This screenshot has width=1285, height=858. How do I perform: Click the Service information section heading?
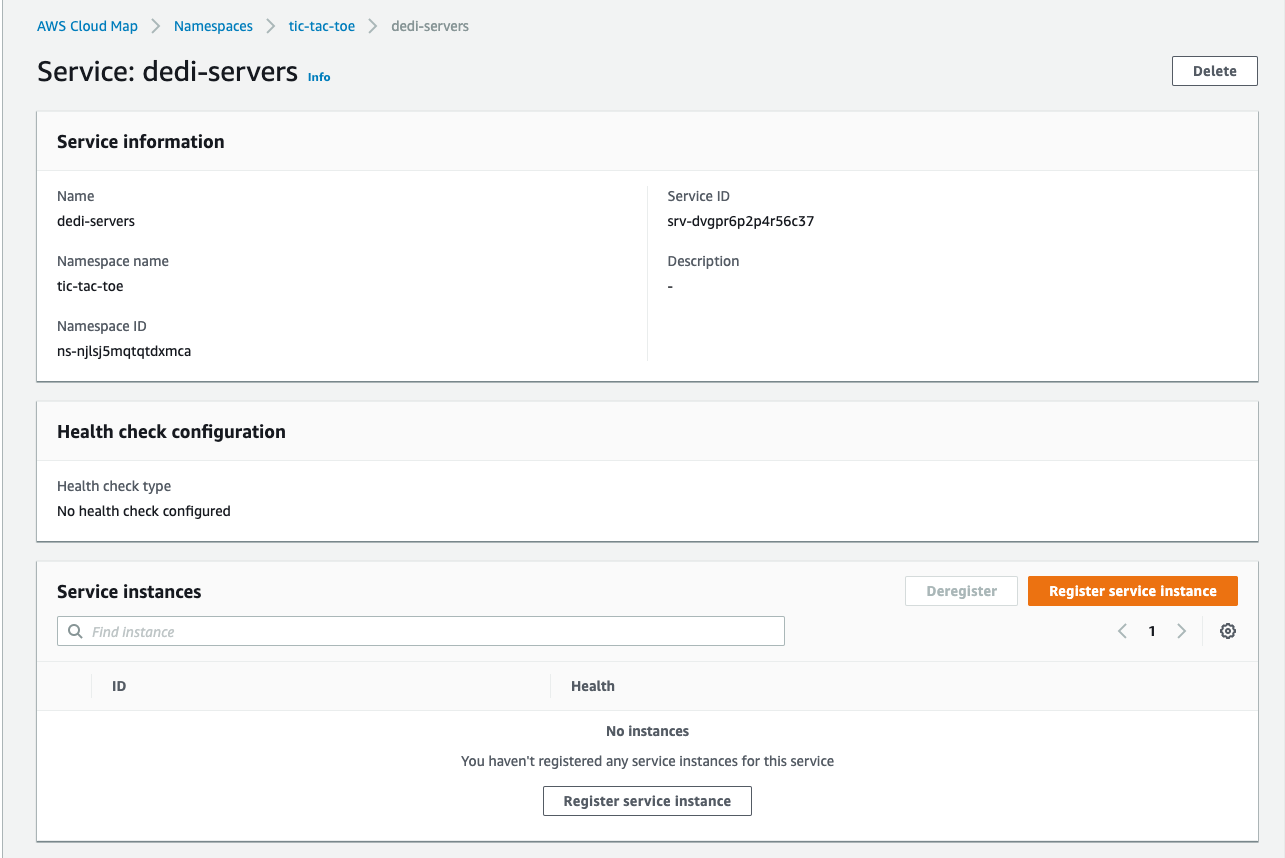tap(141, 141)
